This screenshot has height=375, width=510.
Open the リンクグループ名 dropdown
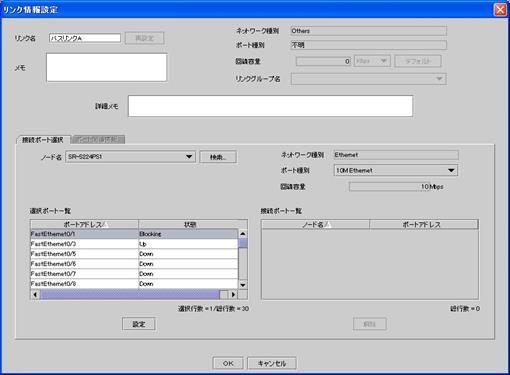point(368,79)
